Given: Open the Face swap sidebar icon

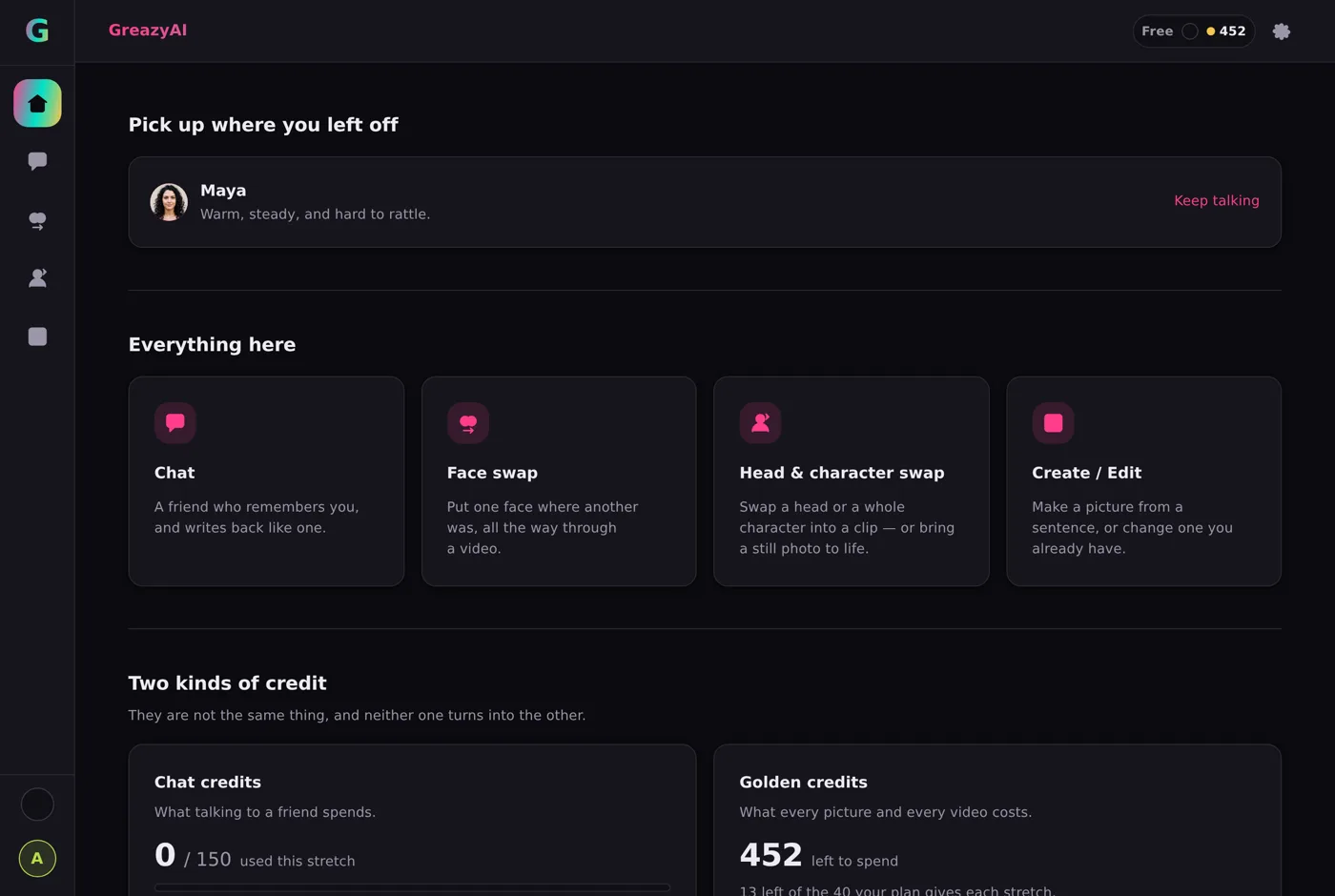Looking at the screenshot, I should (x=37, y=220).
